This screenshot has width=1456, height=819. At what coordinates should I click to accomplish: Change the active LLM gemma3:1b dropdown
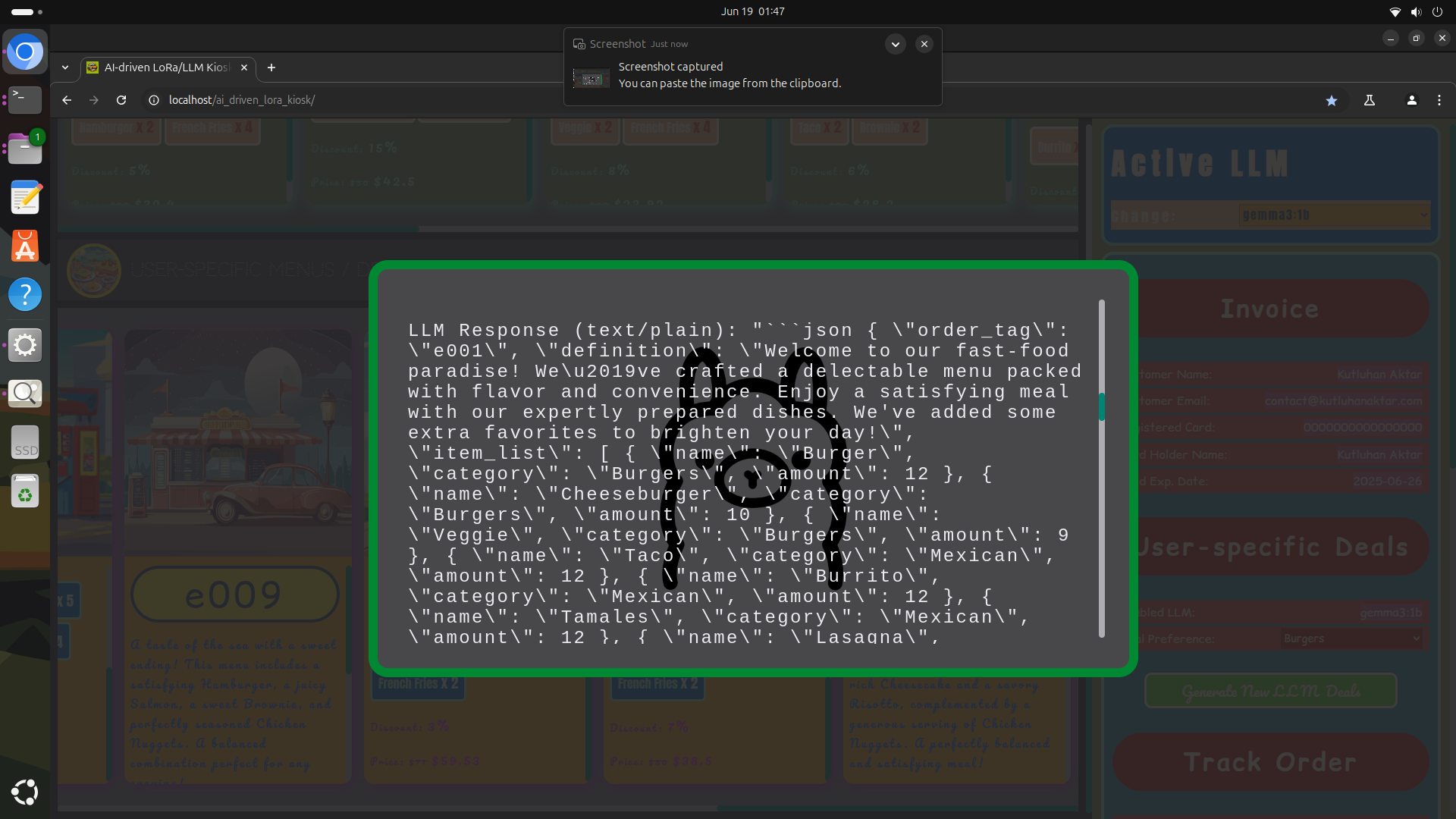point(1335,215)
